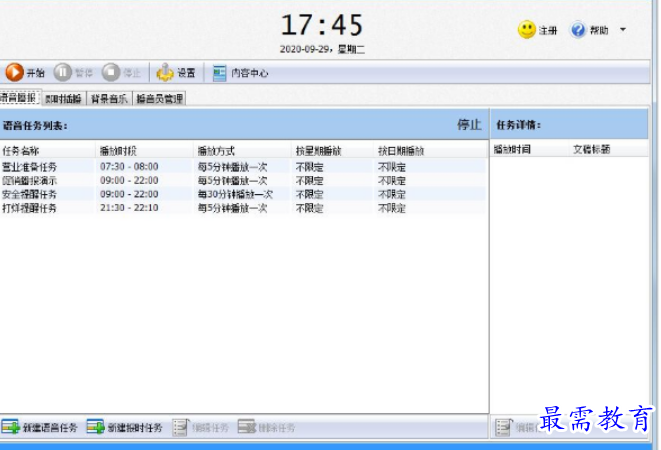Click the 停止 (Stop) toolbar icon

[x=111, y=72]
